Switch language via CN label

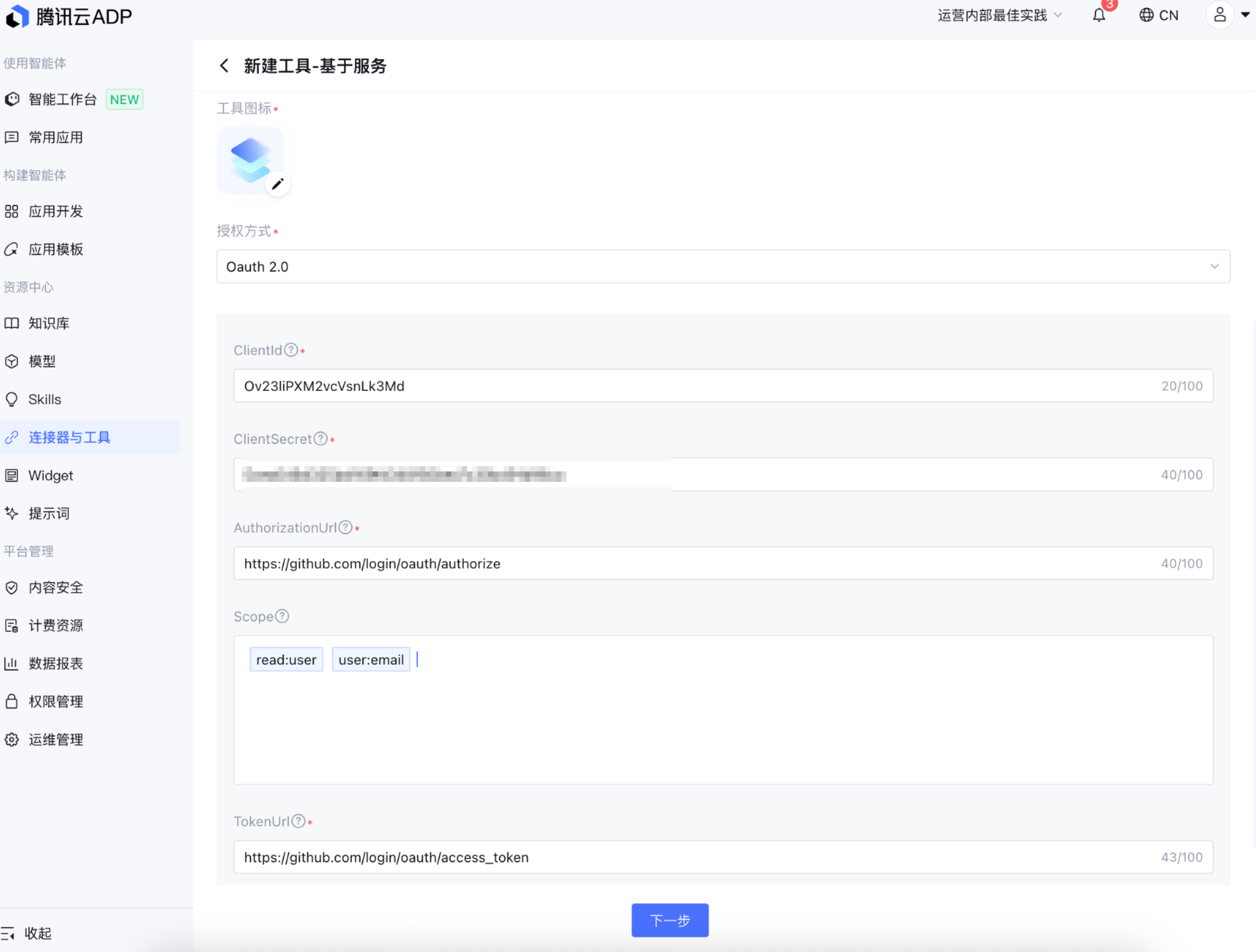click(x=1168, y=15)
